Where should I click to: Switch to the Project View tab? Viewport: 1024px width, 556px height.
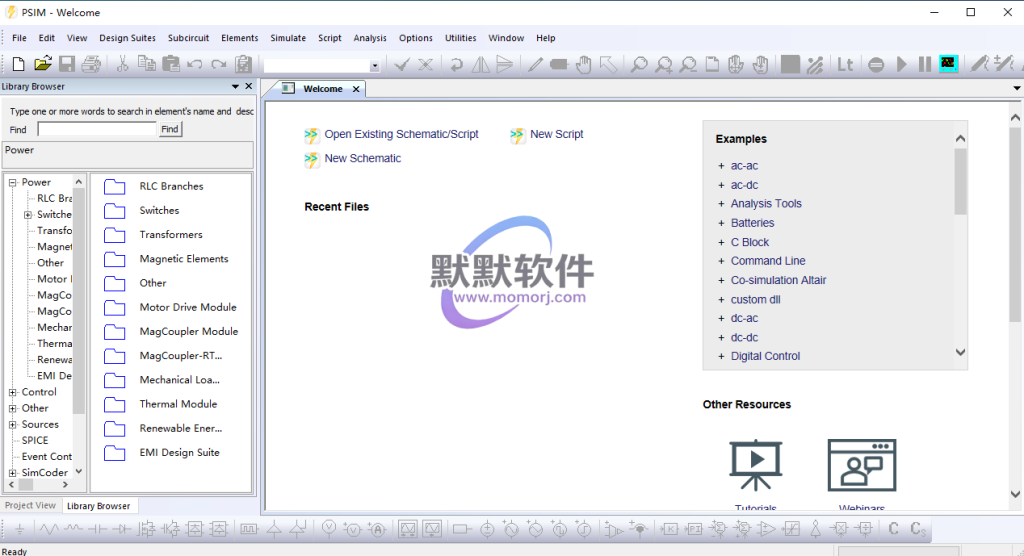click(30, 506)
